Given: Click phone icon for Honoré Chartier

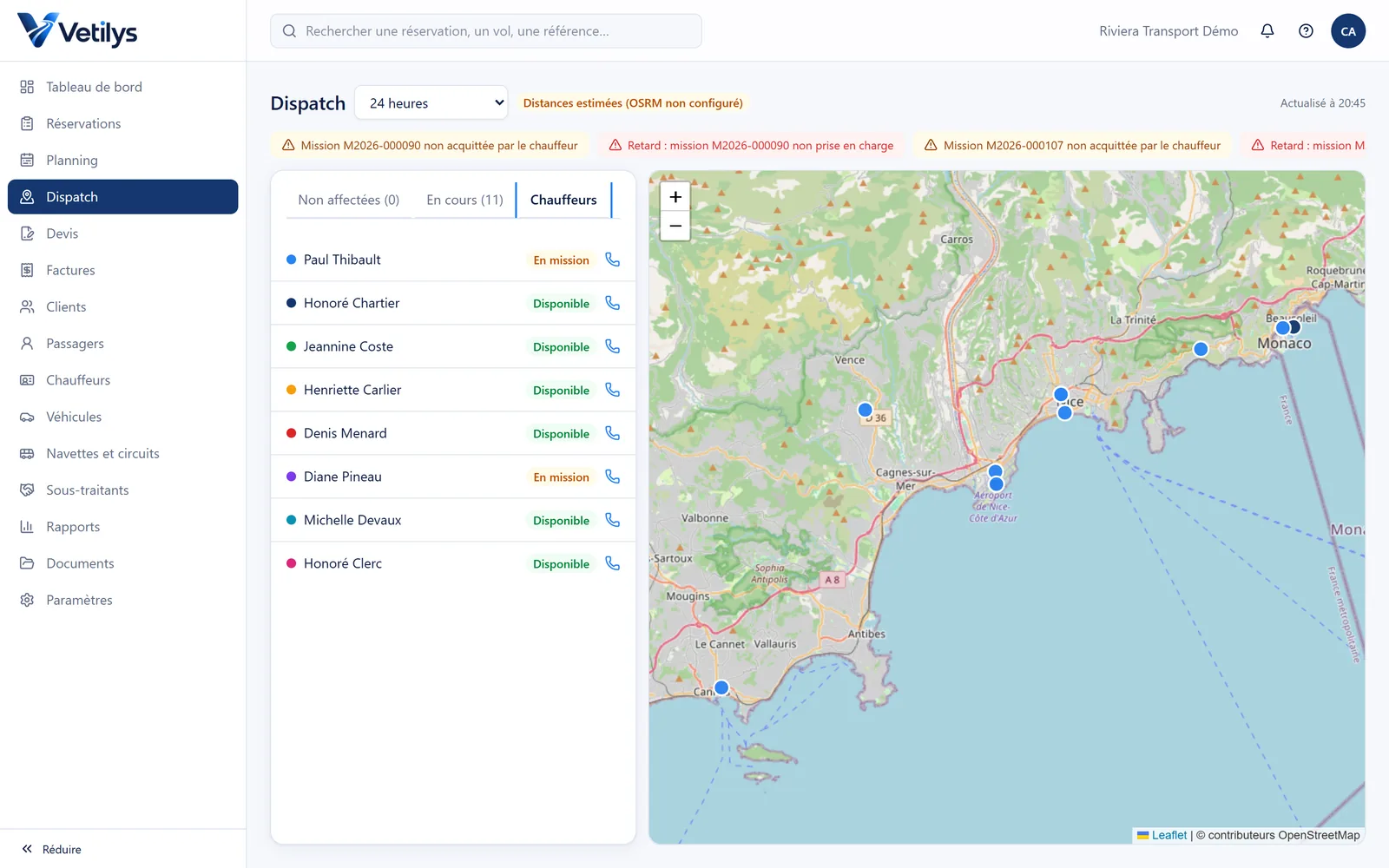Looking at the screenshot, I should click(613, 303).
